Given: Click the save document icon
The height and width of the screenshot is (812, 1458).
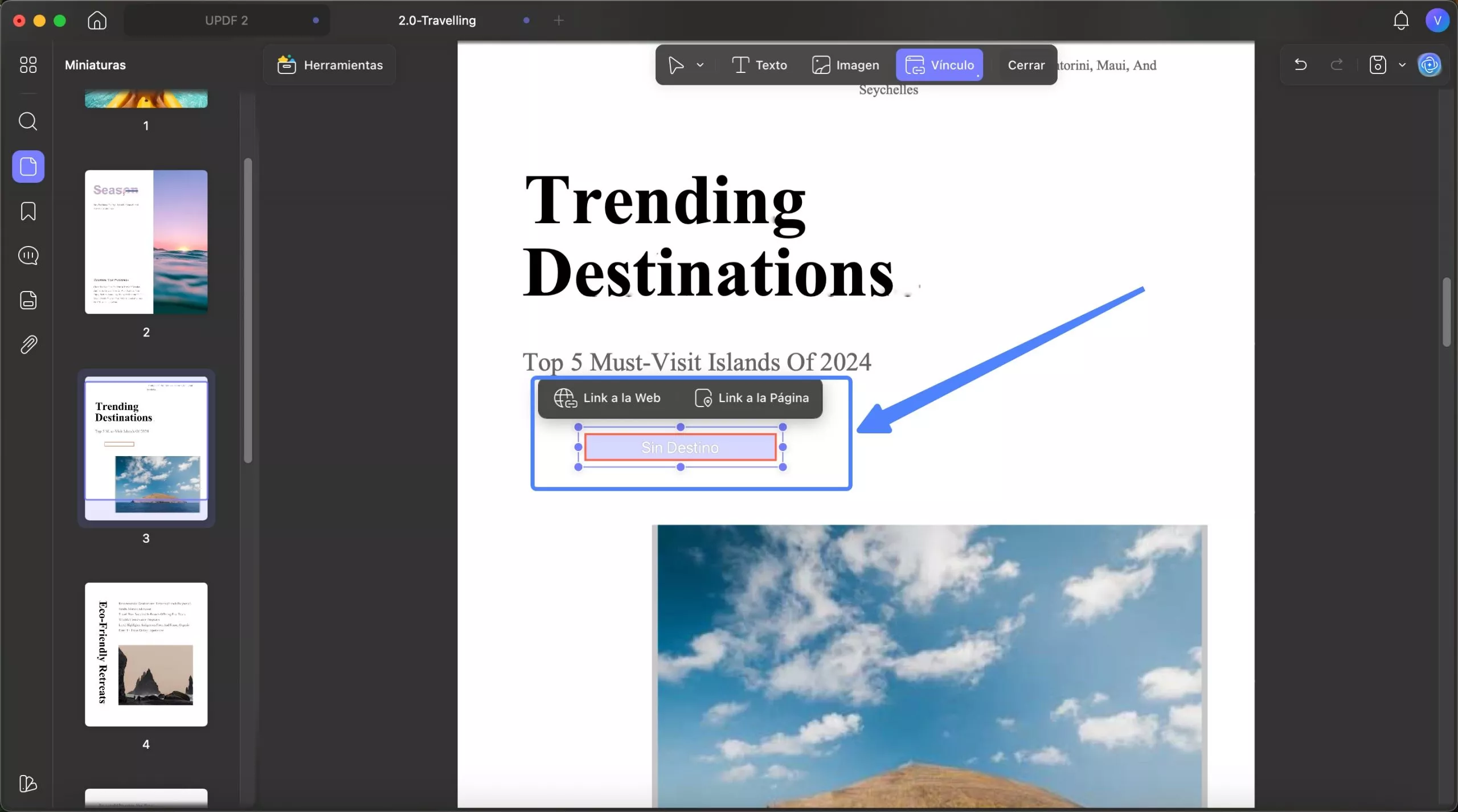Looking at the screenshot, I should [x=1378, y=65].
